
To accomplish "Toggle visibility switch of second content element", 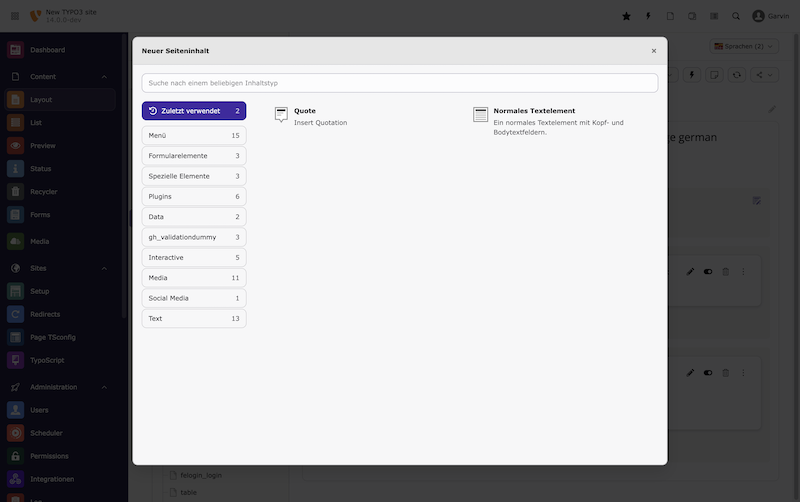I will 708,372.
